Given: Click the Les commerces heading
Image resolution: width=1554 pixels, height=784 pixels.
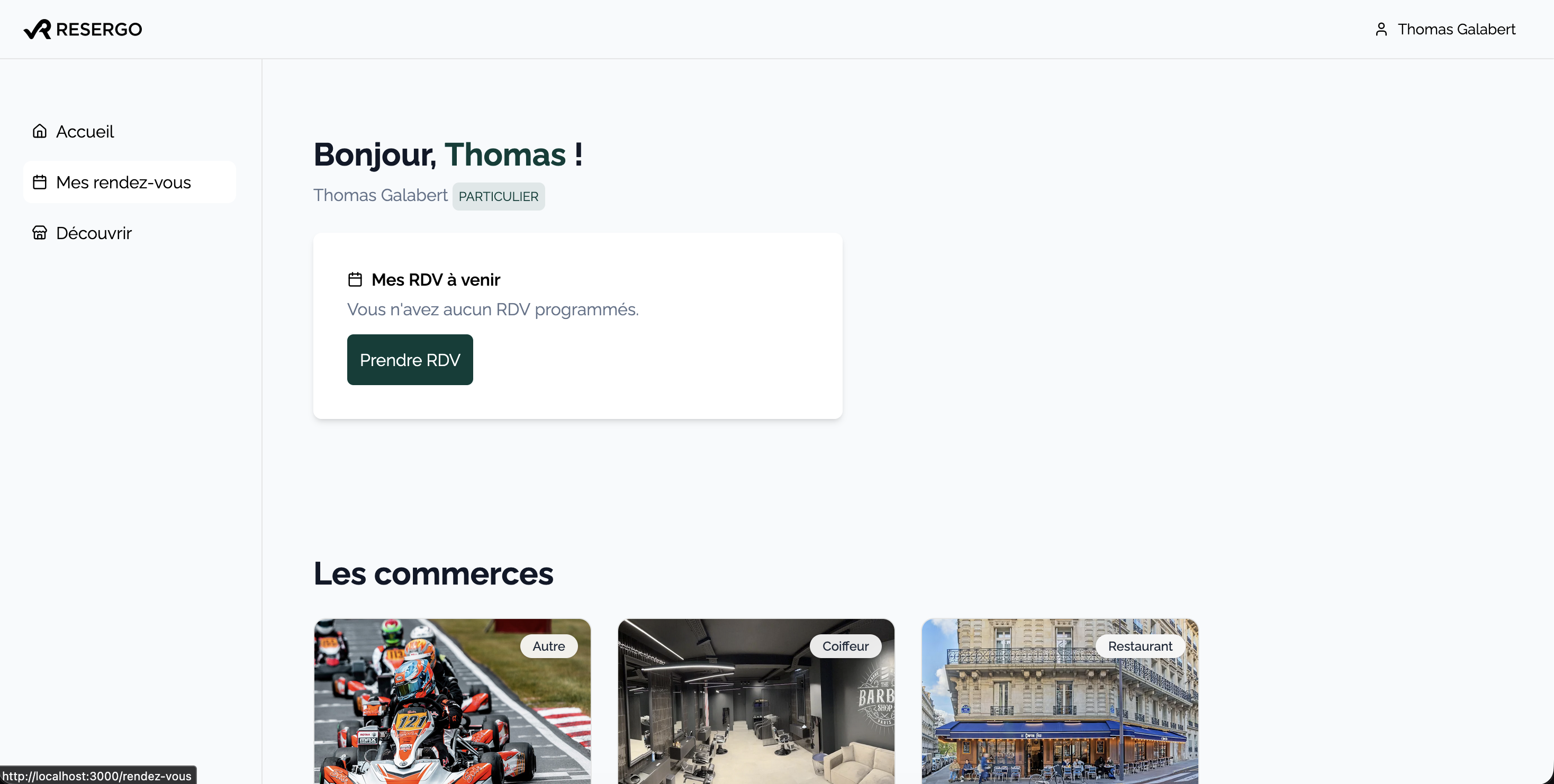Looking at the screenshot, I should [433, 573].
